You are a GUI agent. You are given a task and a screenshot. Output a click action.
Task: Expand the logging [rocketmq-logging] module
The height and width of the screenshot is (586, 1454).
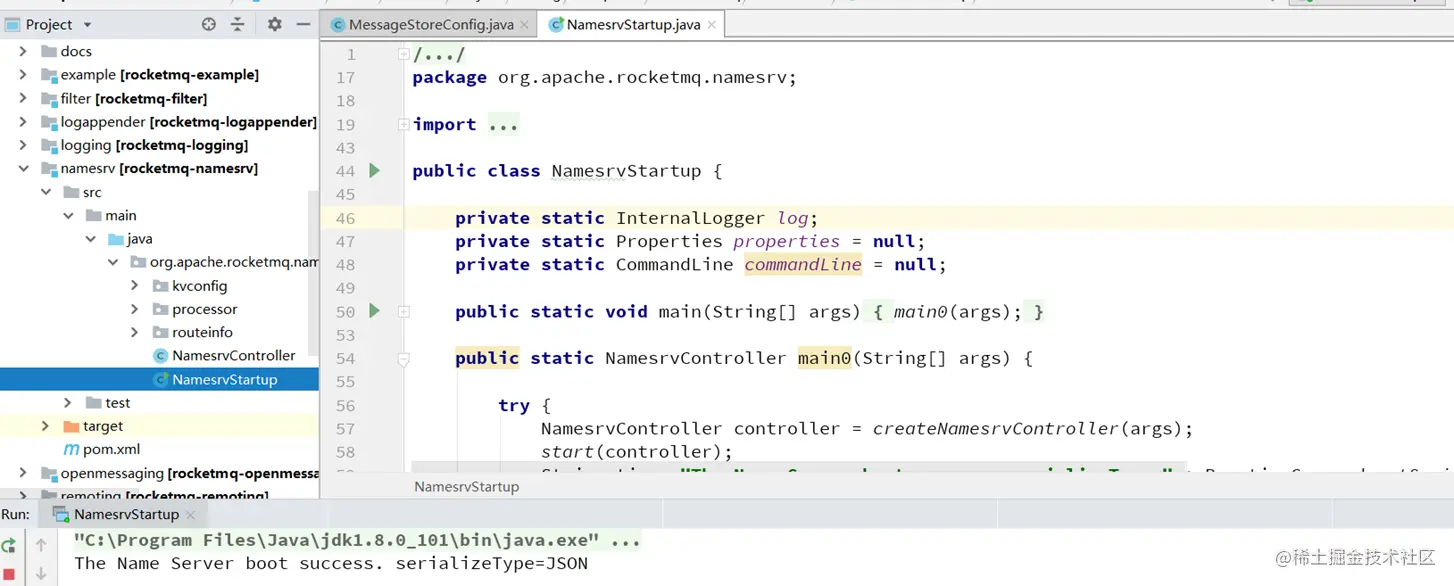[23, 145]
